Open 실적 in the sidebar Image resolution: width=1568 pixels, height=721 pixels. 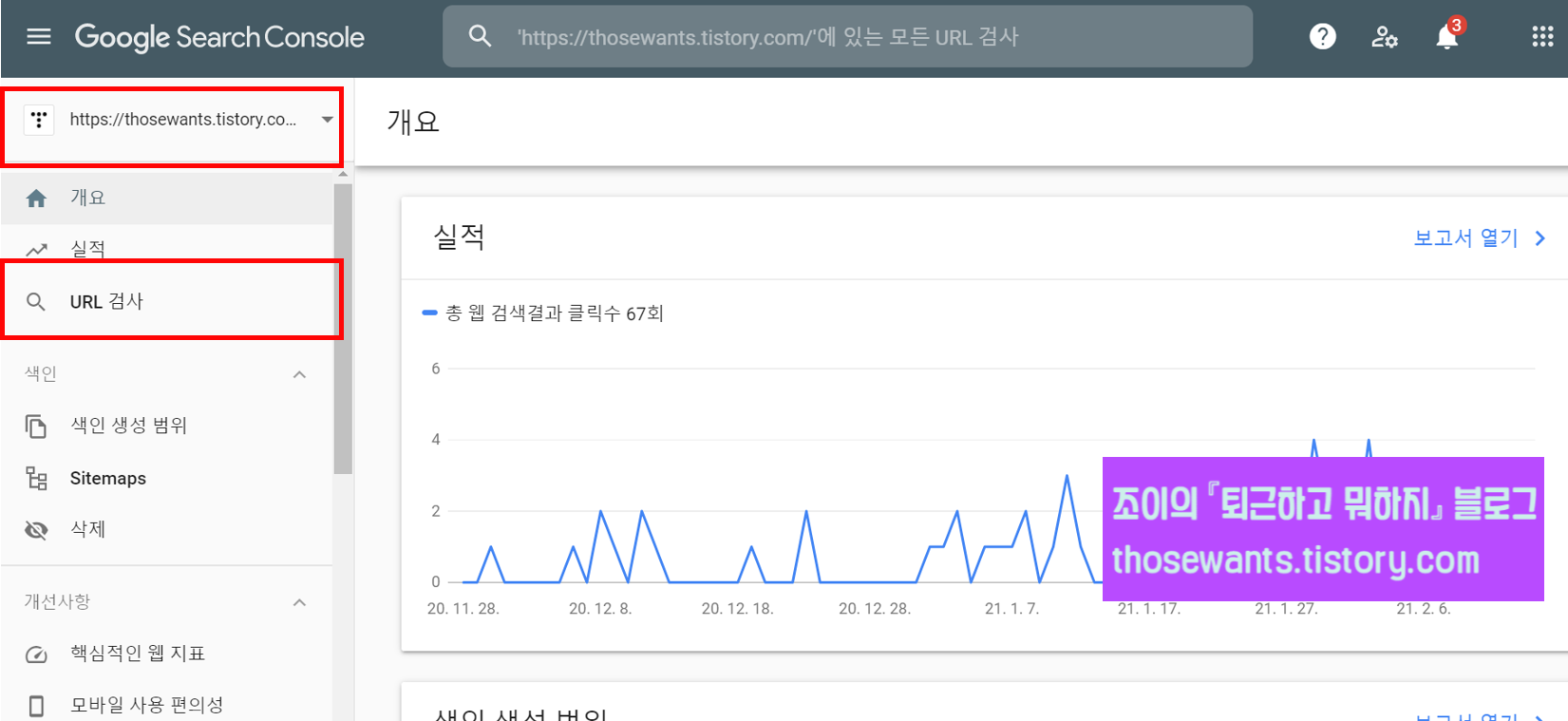[x=167, y=248]
